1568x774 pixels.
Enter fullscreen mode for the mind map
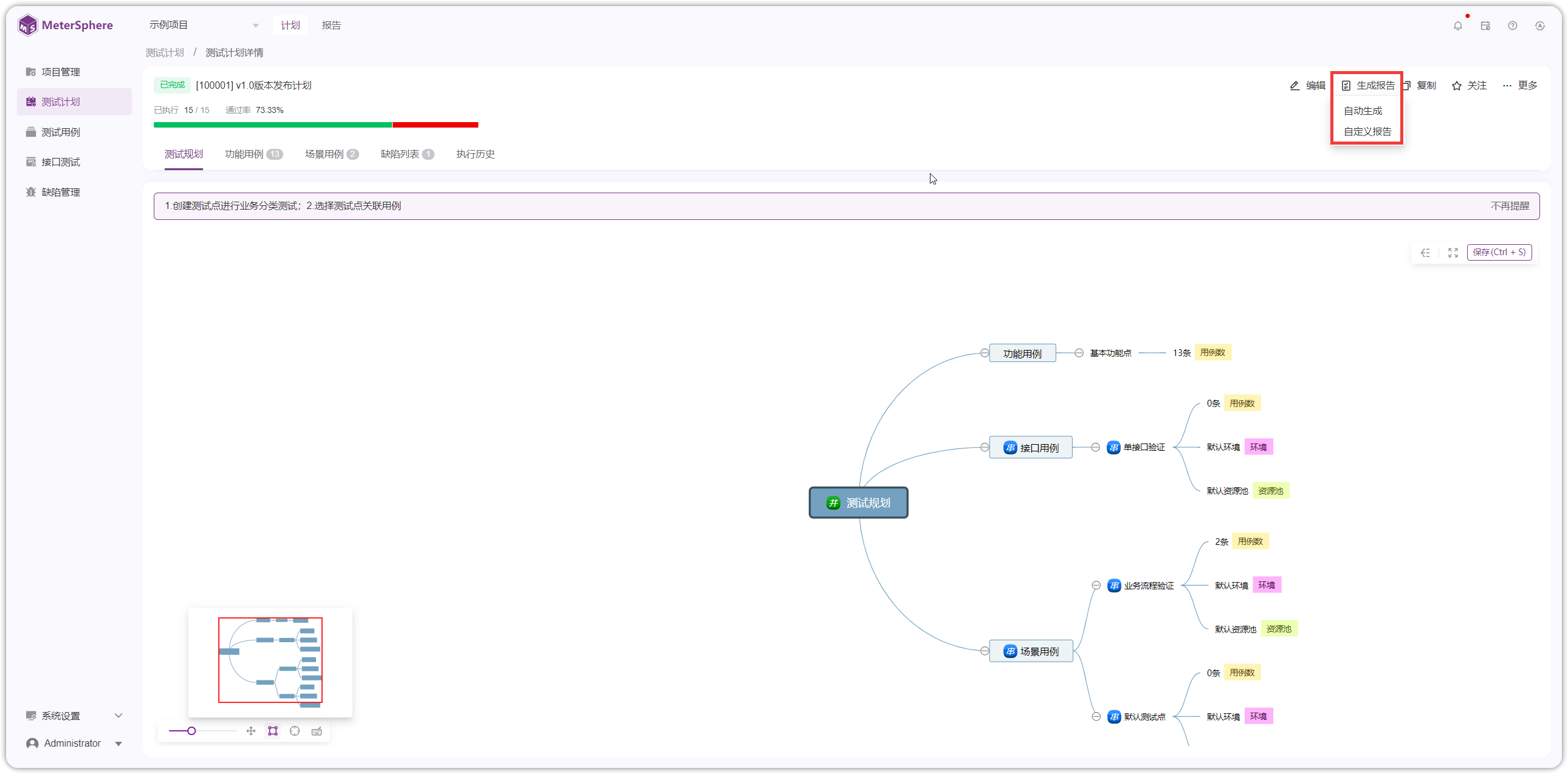1453,253
